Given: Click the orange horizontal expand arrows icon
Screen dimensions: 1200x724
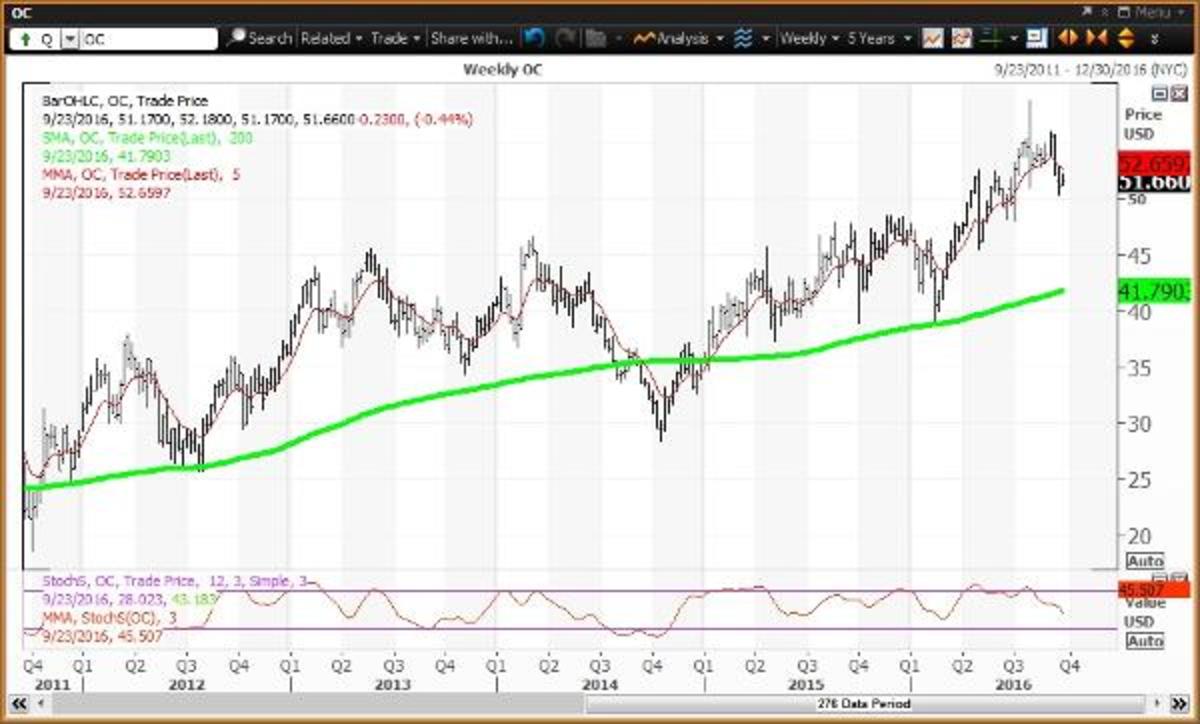Looking at the screenshot, I should 1067,39.
